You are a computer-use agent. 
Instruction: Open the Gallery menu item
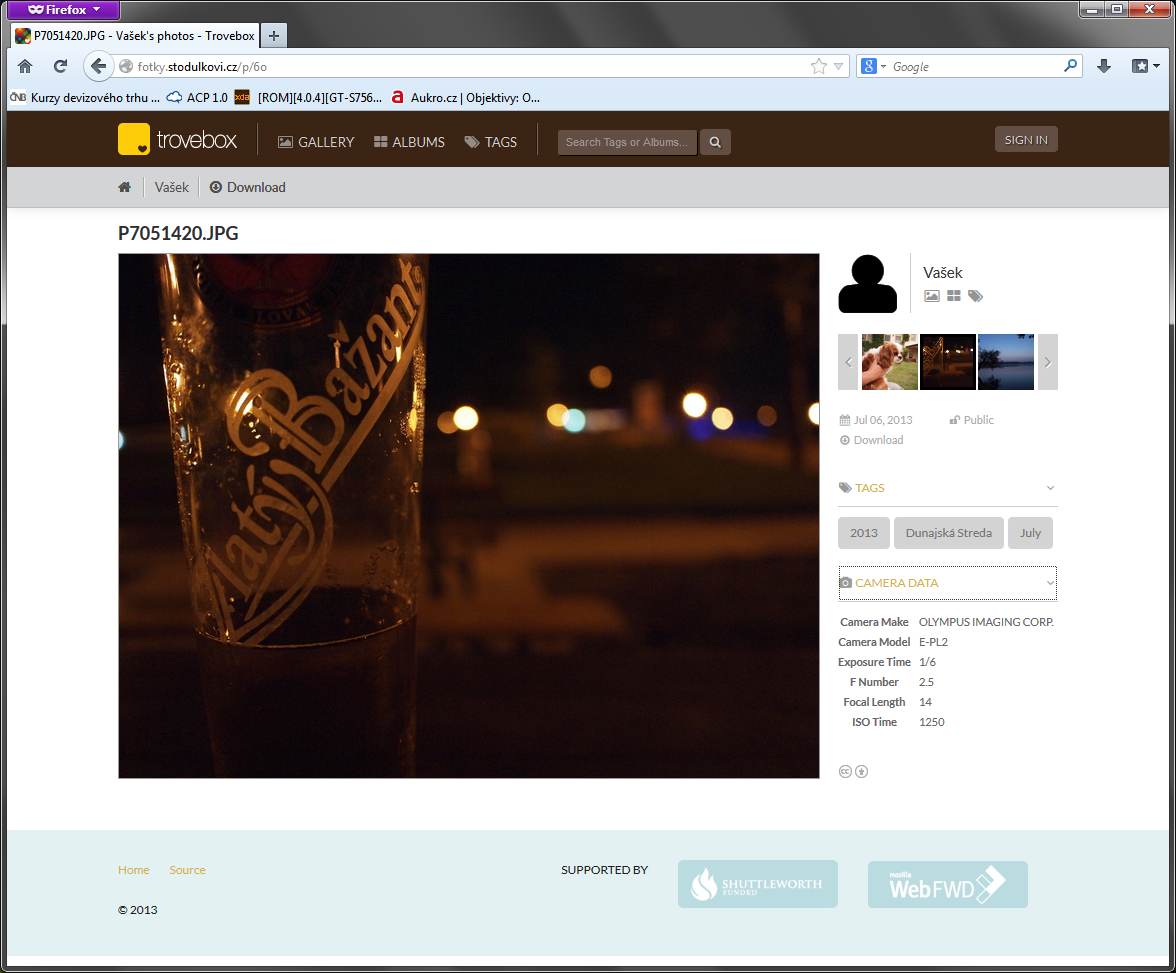[x=316, y=142]
